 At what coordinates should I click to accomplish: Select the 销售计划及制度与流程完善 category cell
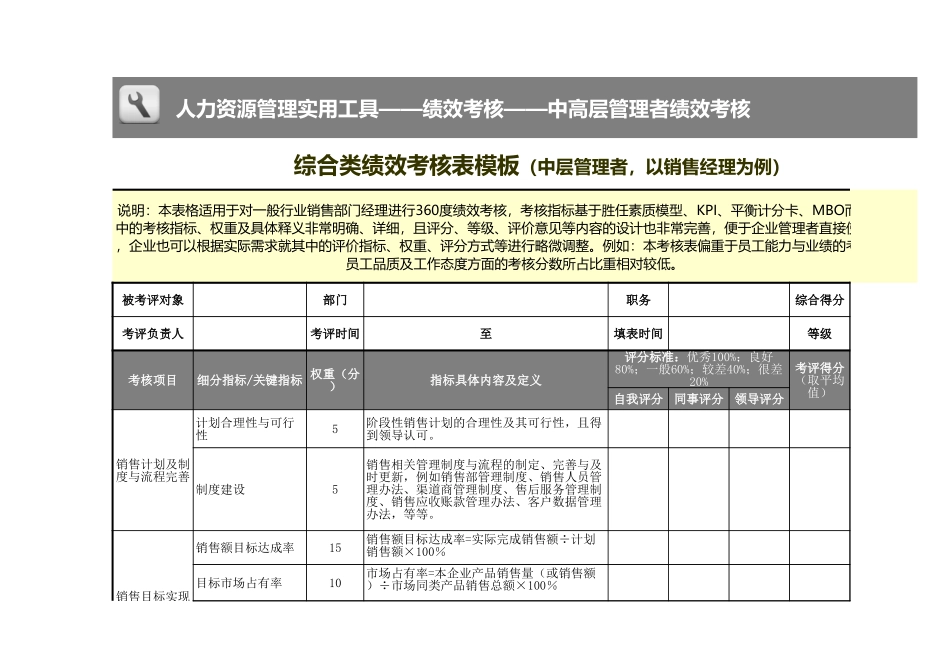153,470
